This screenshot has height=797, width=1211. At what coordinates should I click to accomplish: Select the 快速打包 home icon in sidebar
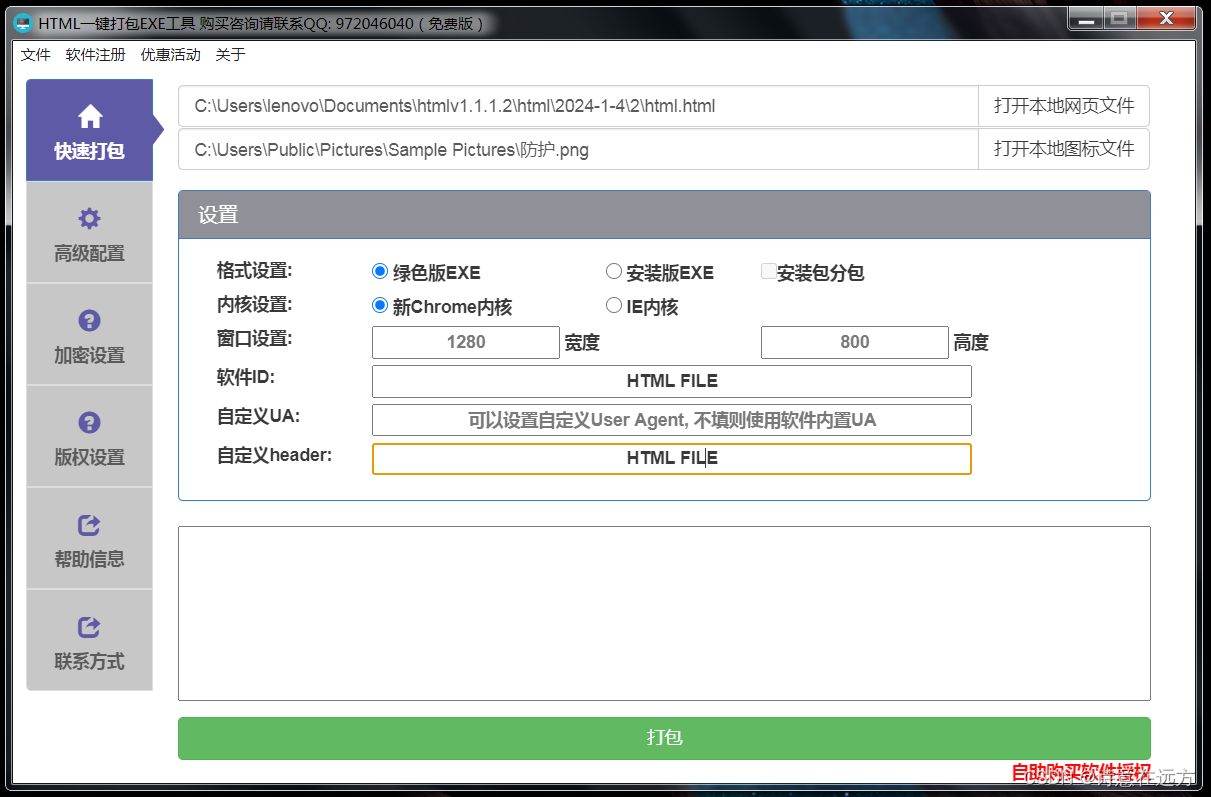point(90,117)
